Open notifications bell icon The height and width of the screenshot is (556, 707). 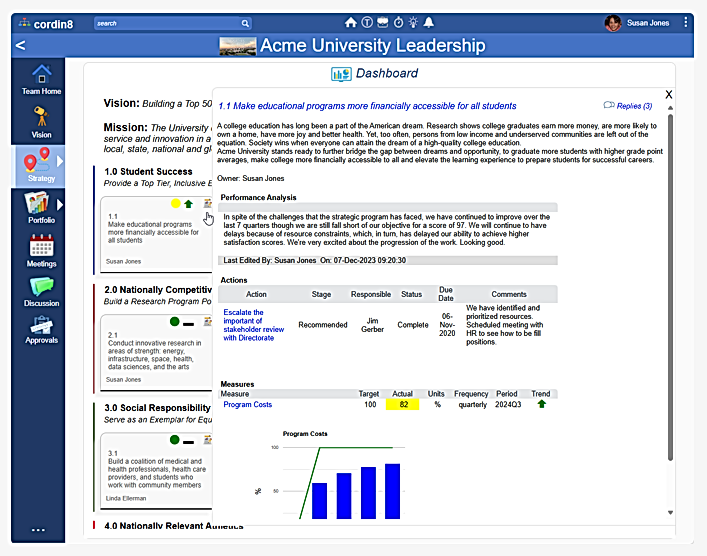(429, 23)
